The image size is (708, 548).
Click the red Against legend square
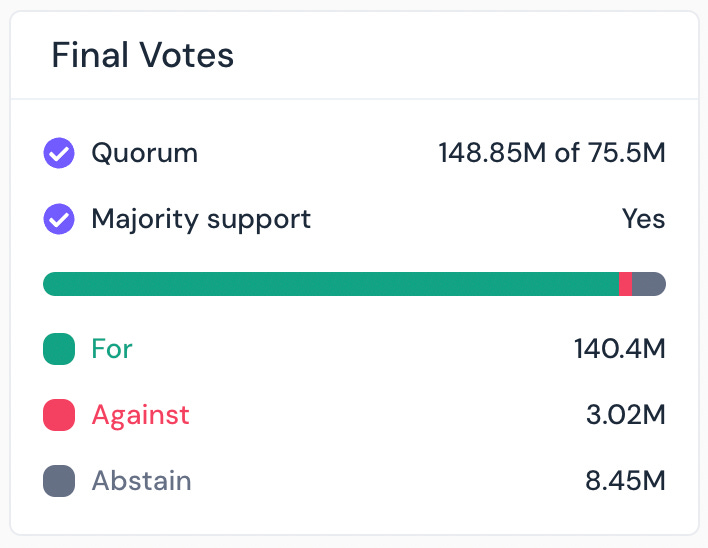[x=59, y=415]
